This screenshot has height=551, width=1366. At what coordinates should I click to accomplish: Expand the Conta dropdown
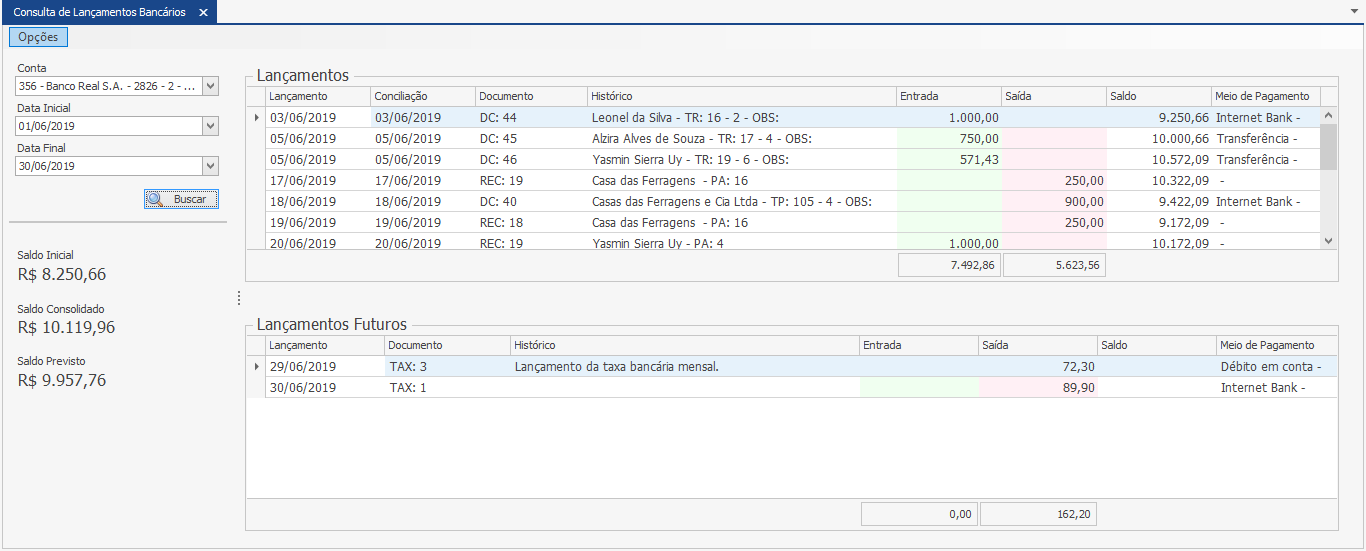[x=210, y=86]
